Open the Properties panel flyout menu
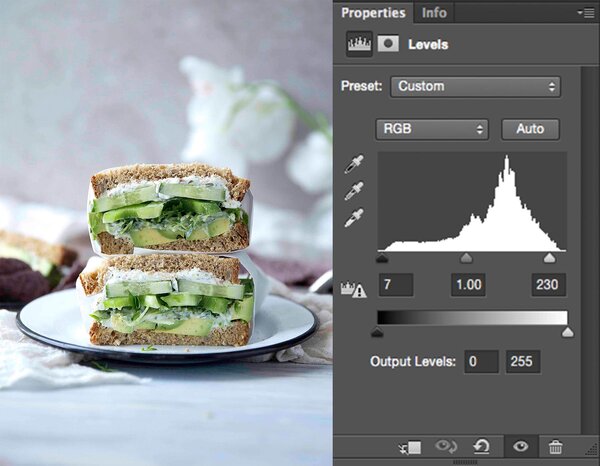 click(585, 13)
